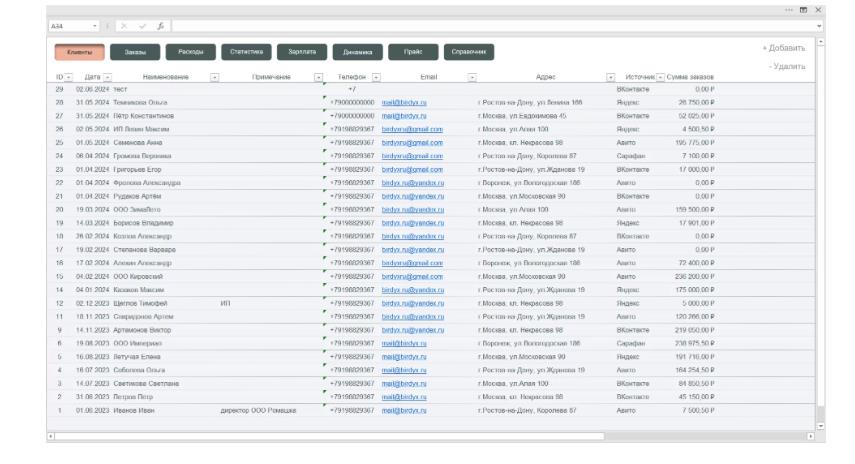
Task: Switch to the Заказы tab
Action: click(x=134, y=51)
